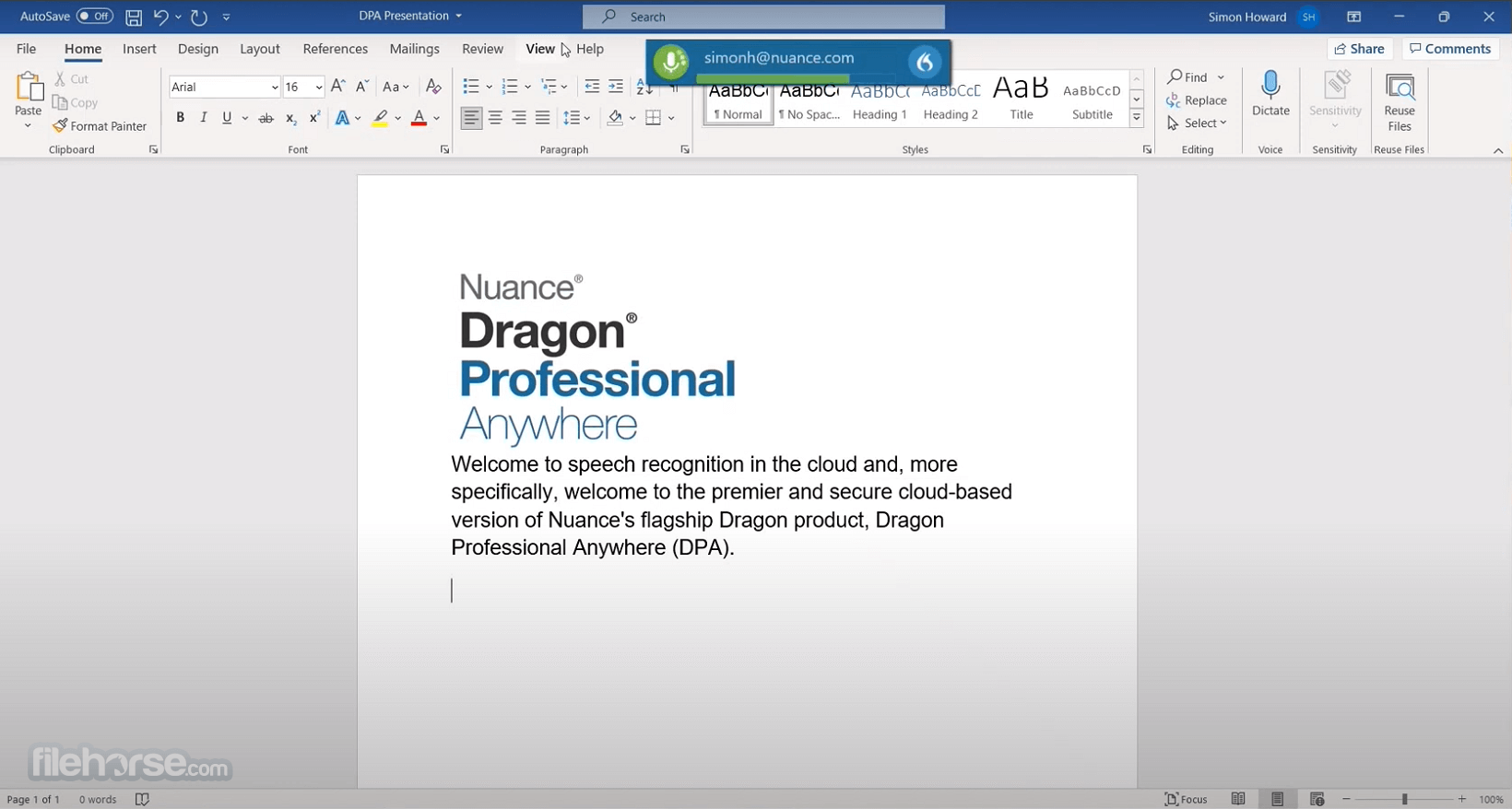
Task: Switch to the Insert tab
Action: point(139,49)
